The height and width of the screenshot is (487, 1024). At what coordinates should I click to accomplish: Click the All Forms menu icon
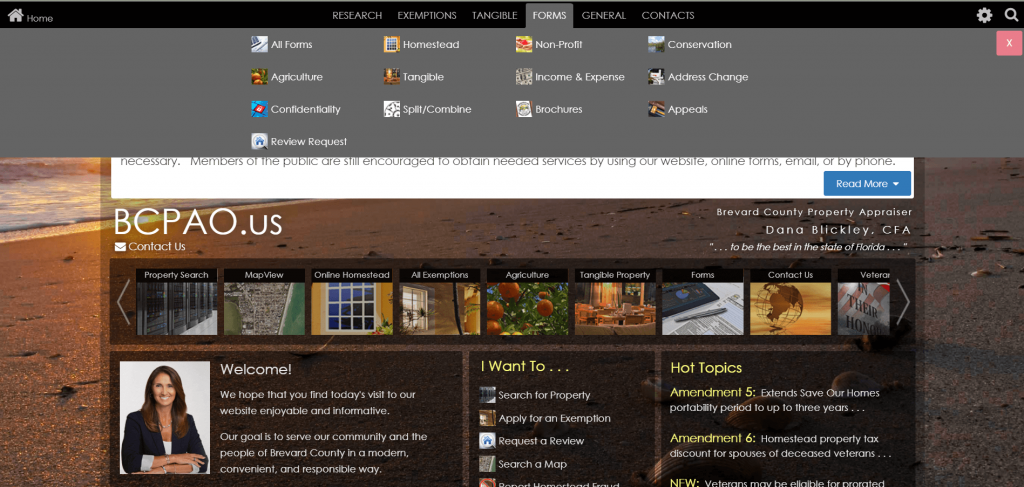pos(259,44)
